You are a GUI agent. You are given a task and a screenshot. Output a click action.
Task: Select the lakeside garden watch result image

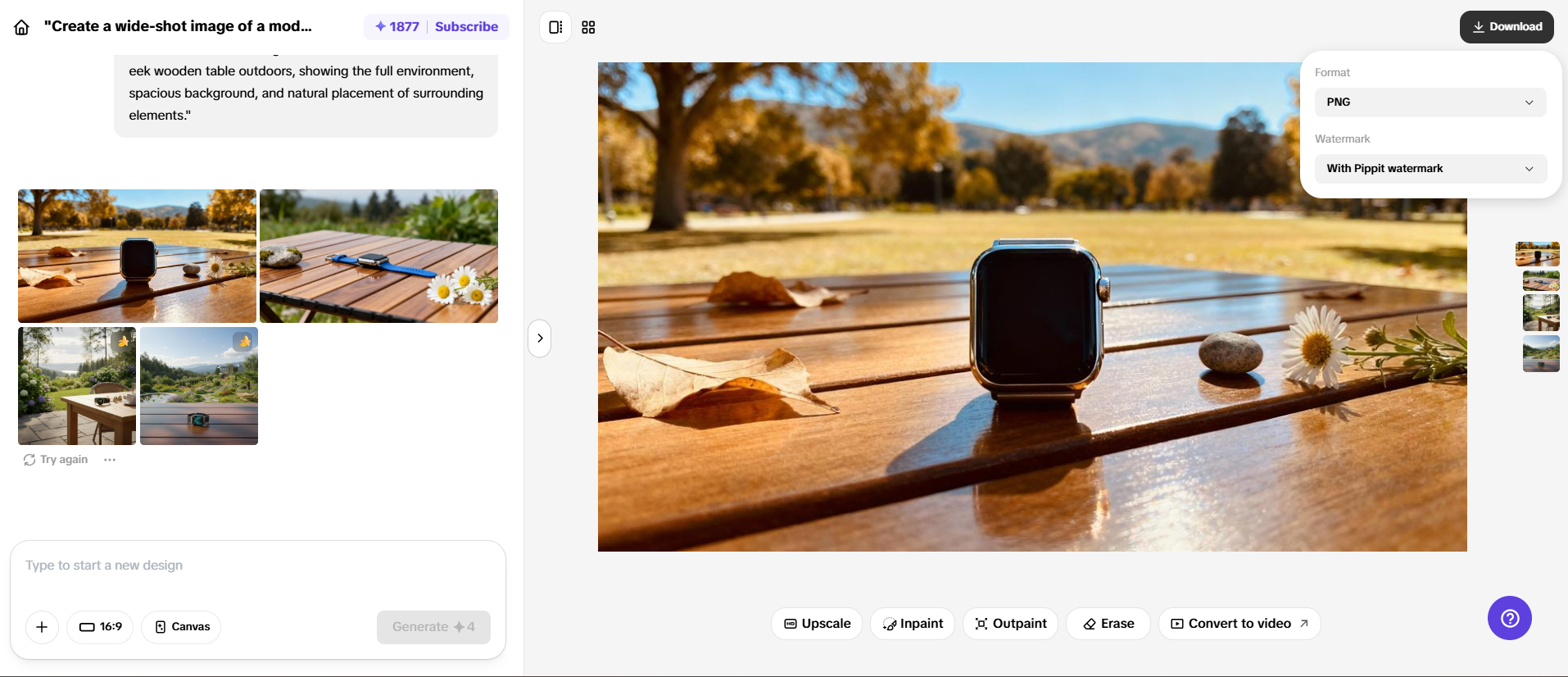(x=199, y=386)
